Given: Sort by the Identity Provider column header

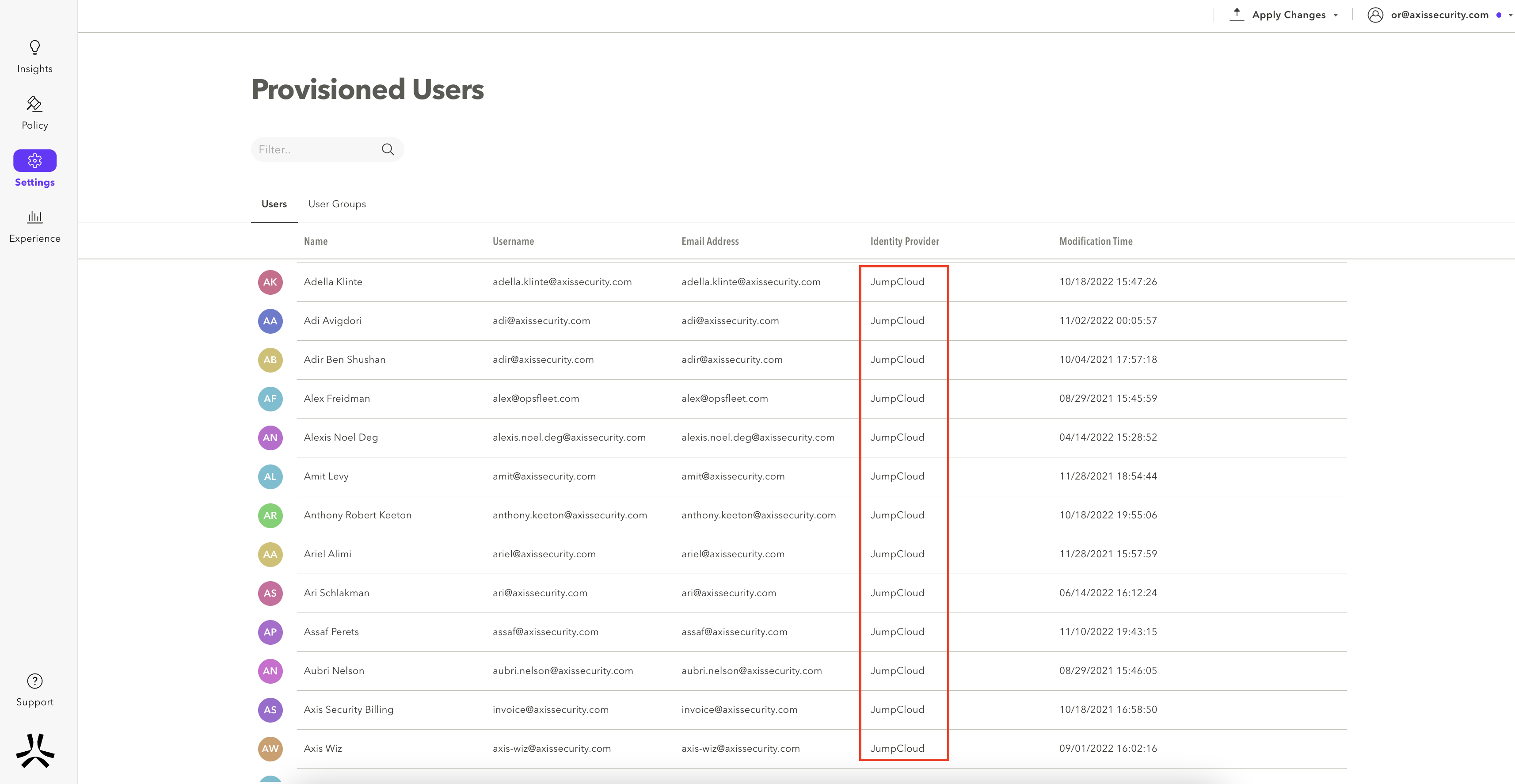Looking at the screenshot, I should coord(905,241).
